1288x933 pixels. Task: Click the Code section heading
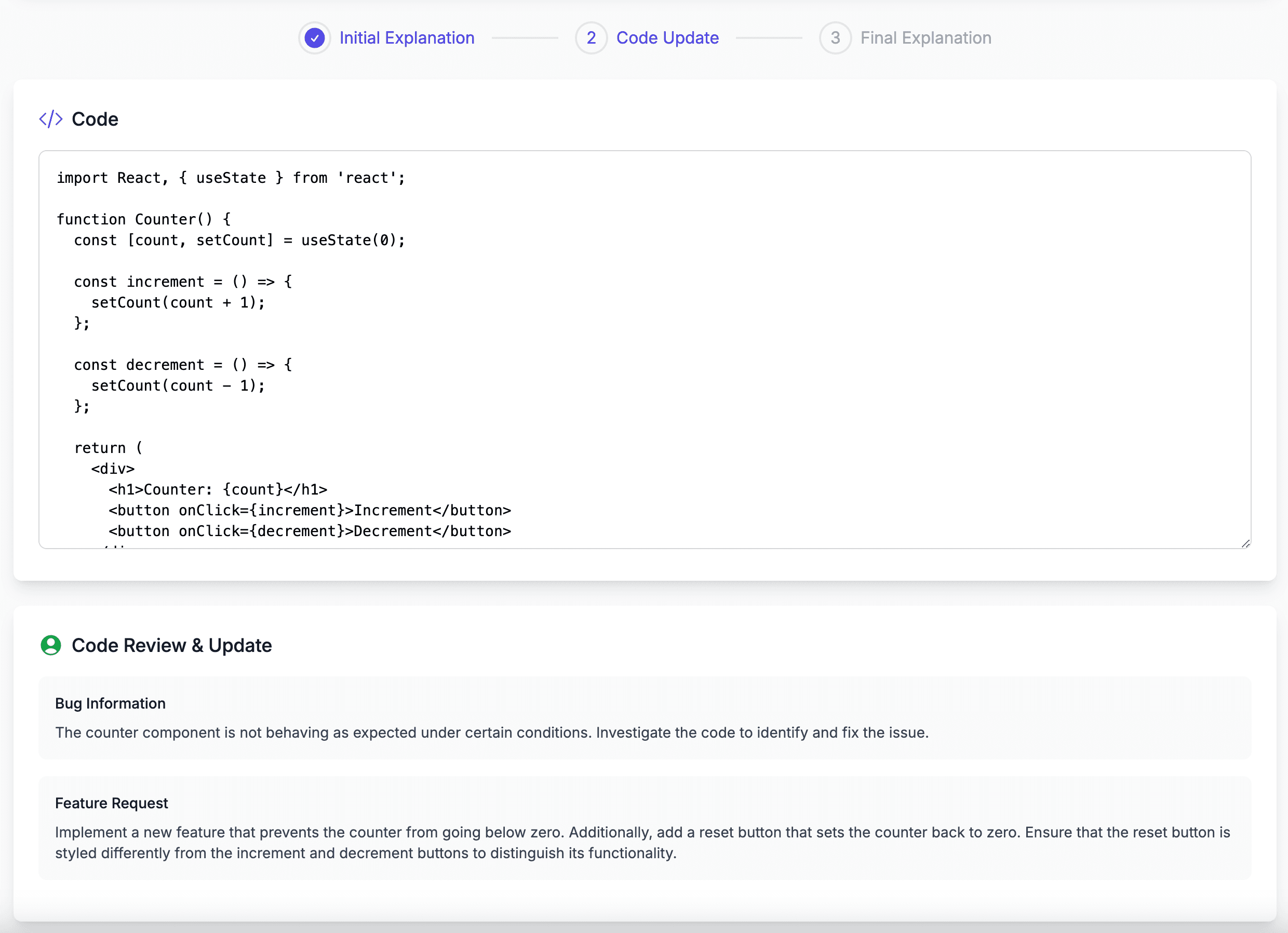[x=95, y=119]
